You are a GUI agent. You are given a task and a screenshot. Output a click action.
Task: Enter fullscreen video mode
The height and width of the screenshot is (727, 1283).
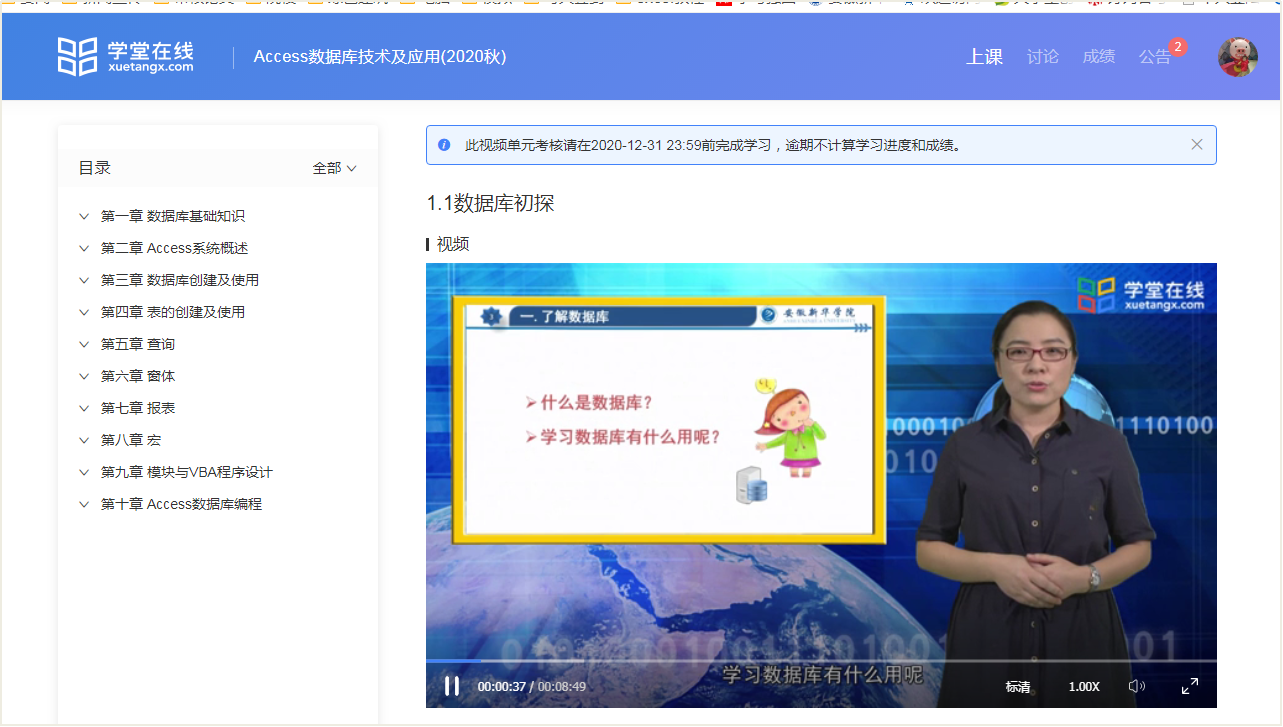(x=1190, y=686)
